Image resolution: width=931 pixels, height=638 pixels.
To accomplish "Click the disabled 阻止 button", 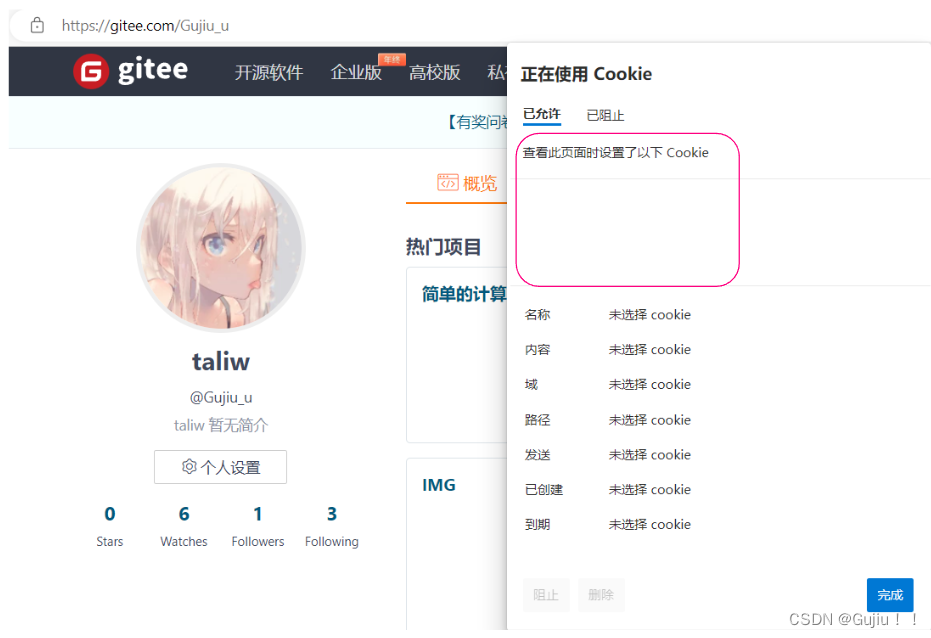I will tap(546, 595).
